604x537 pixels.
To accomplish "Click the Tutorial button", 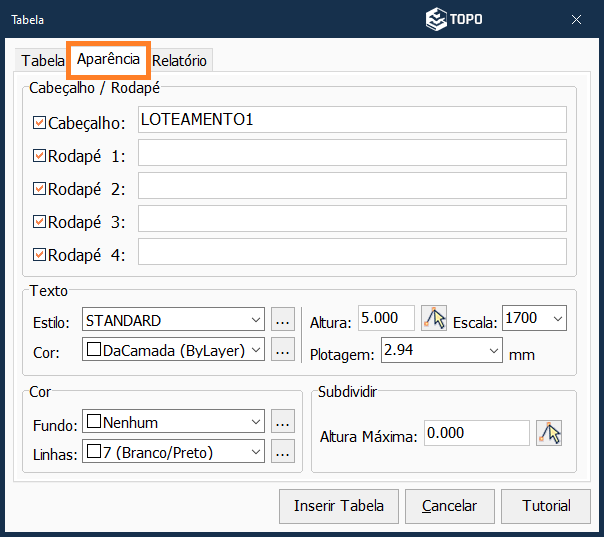I will click(546, 505).
